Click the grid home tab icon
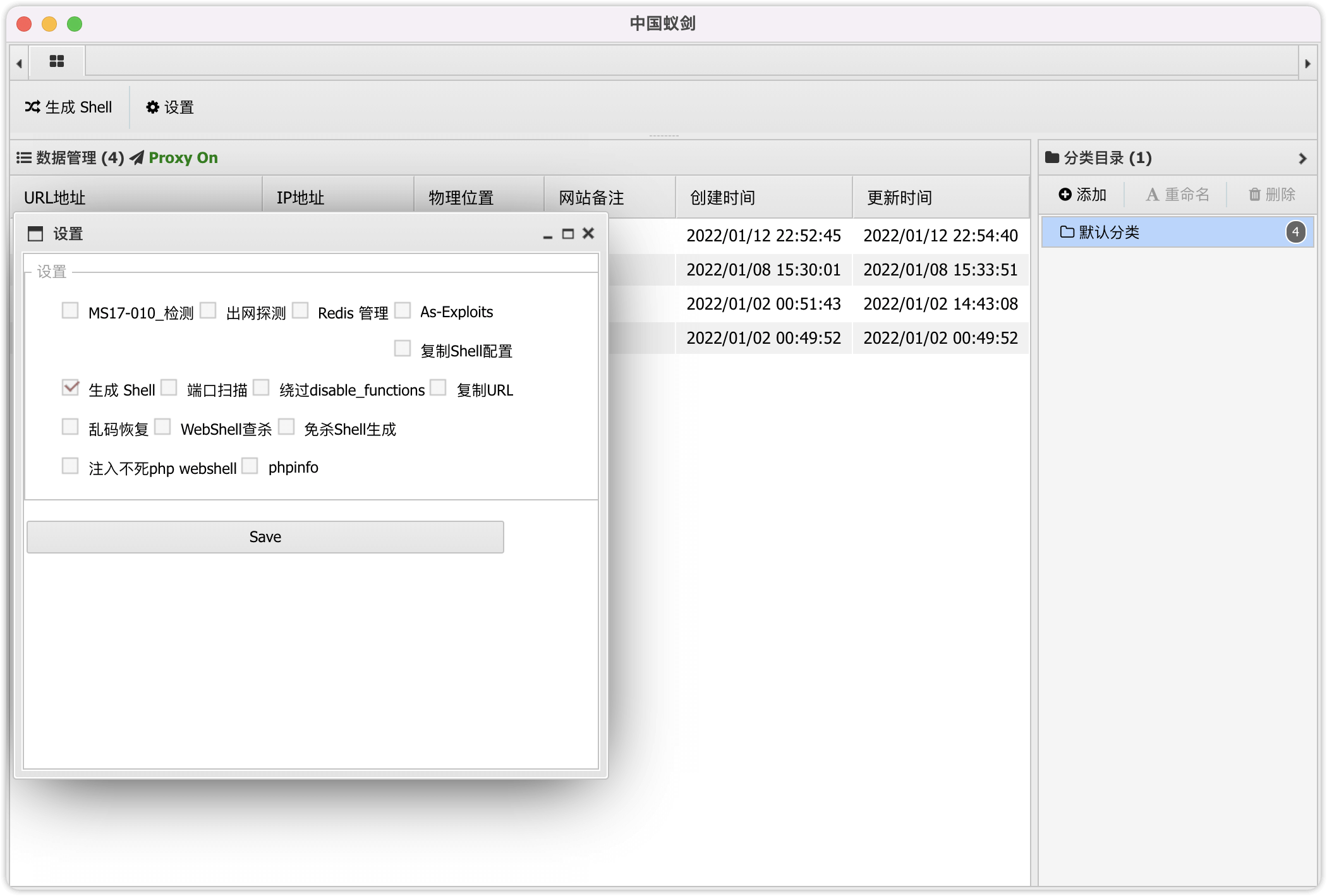The width and height of the screenshot is (1327, 896). click(57, 61)
